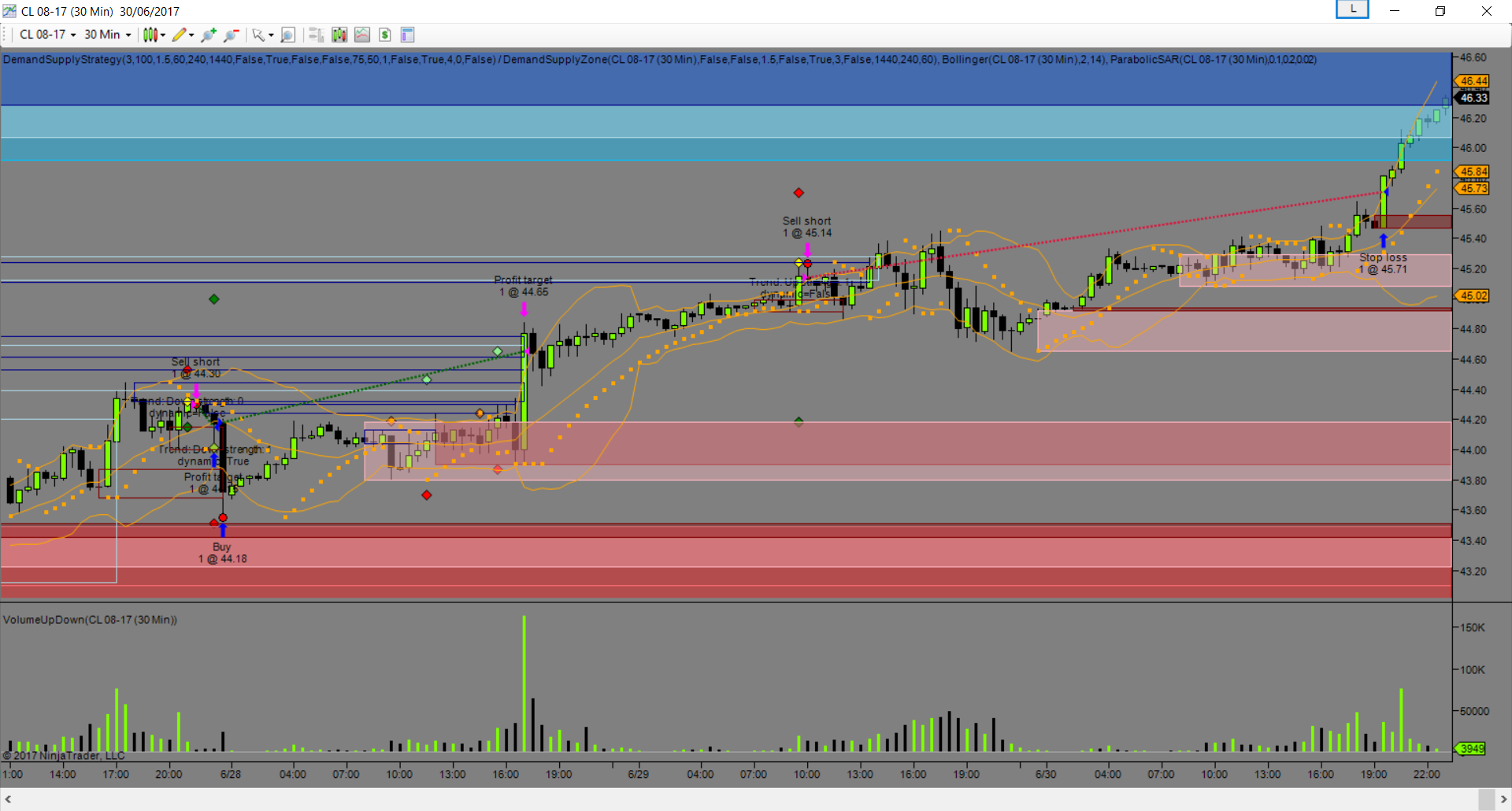Expand the chart style dropdown arrow

tap(163, 35)
